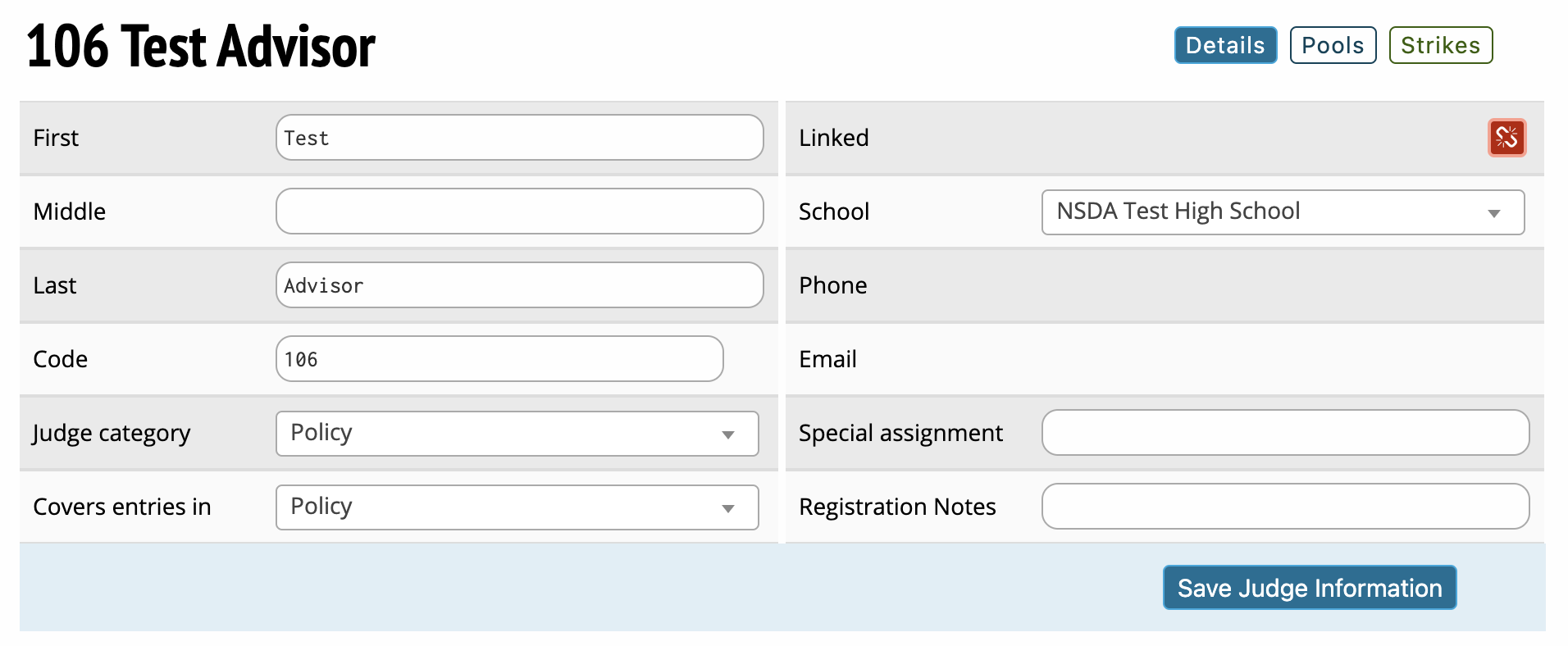This screenshot has height=646, width=1568.
Task: Open the Strikes tab
Action: (1440, 45)
